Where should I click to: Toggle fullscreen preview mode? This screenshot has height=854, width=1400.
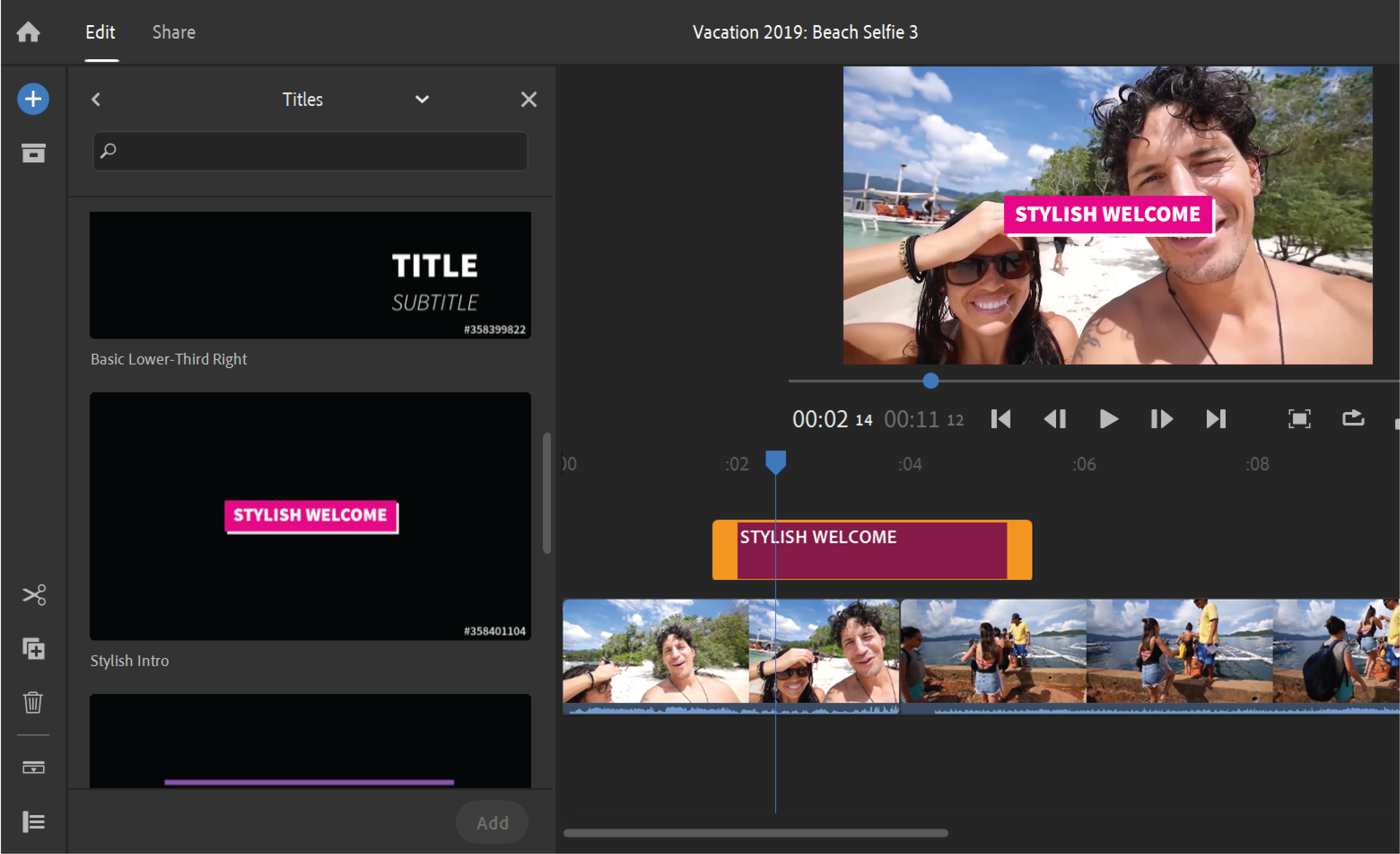(x=1299, y=419)
